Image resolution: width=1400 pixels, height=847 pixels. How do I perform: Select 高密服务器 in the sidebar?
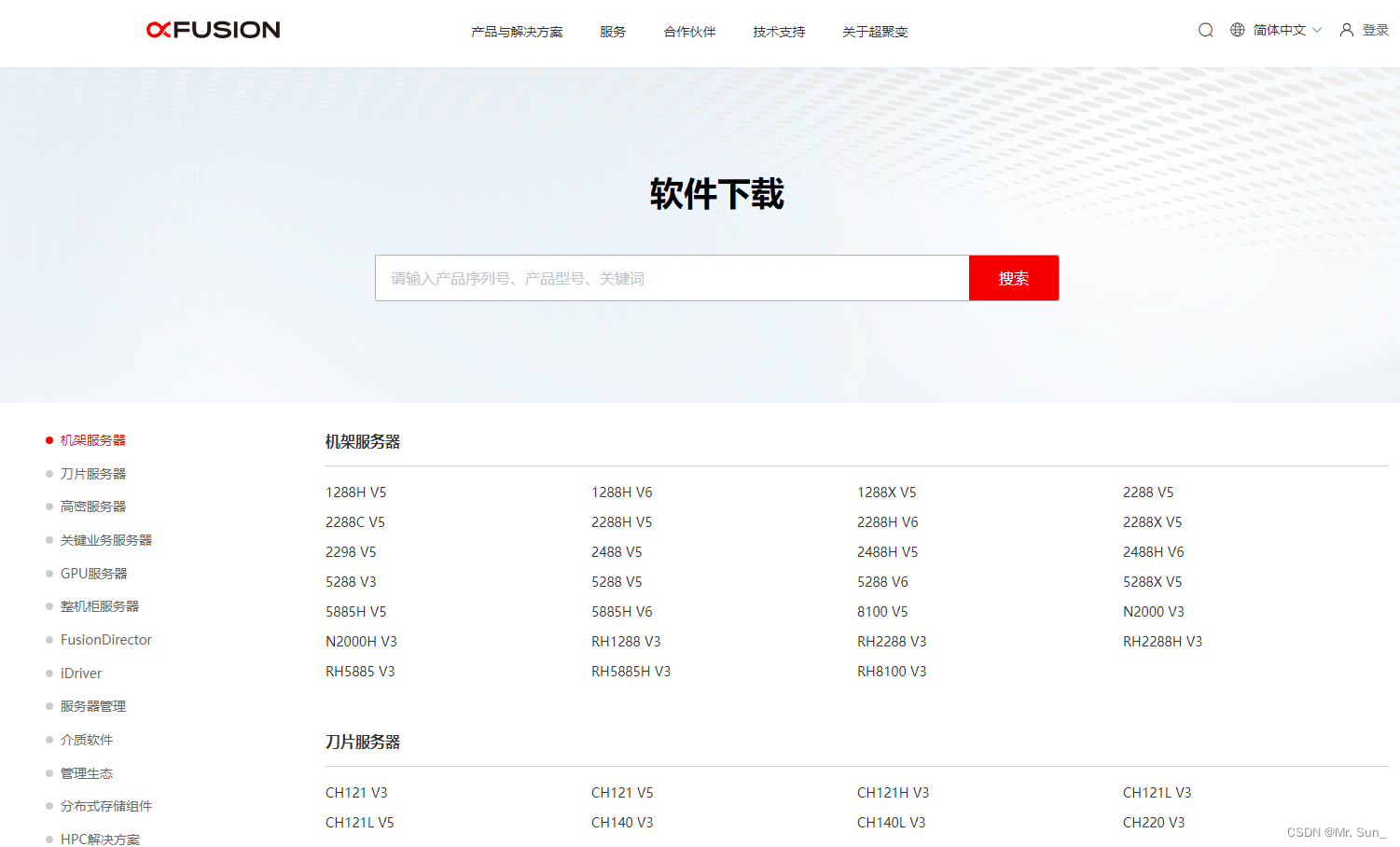click(93, 507)
